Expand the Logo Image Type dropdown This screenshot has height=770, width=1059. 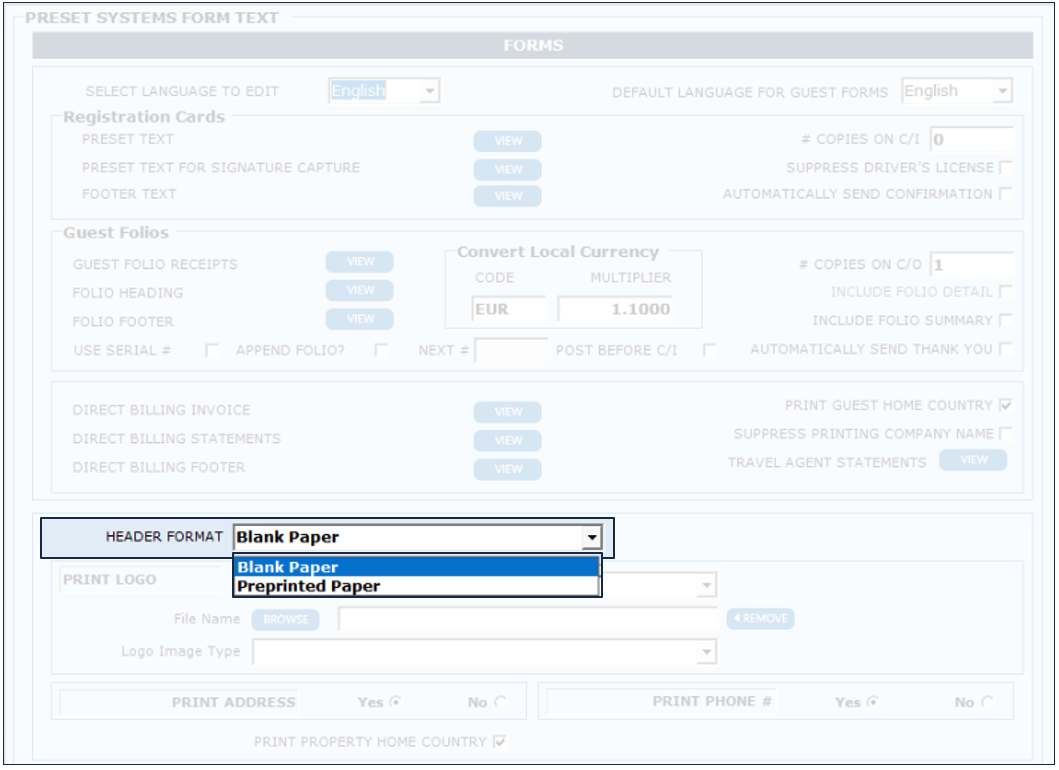[x=707, y=652]
